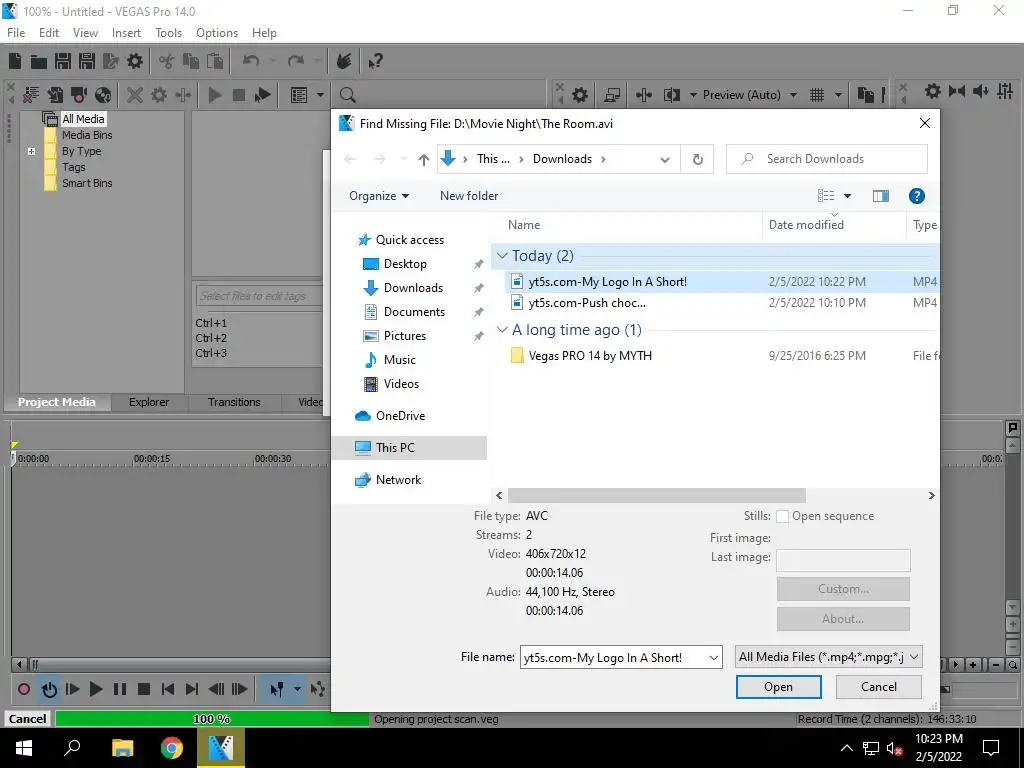Click the first Save disk icon
The height and width of the screenshot is (768, 1024).
coord(63,61)
